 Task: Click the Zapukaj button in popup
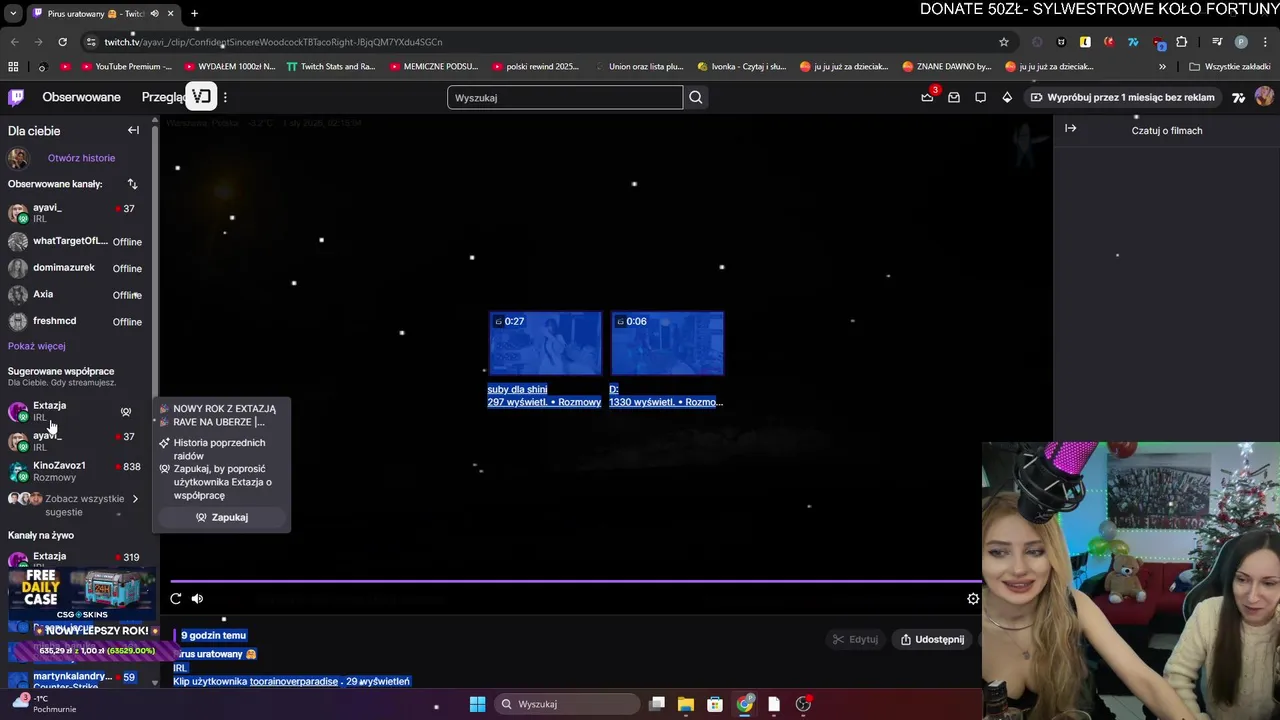(x=222, y=517)
